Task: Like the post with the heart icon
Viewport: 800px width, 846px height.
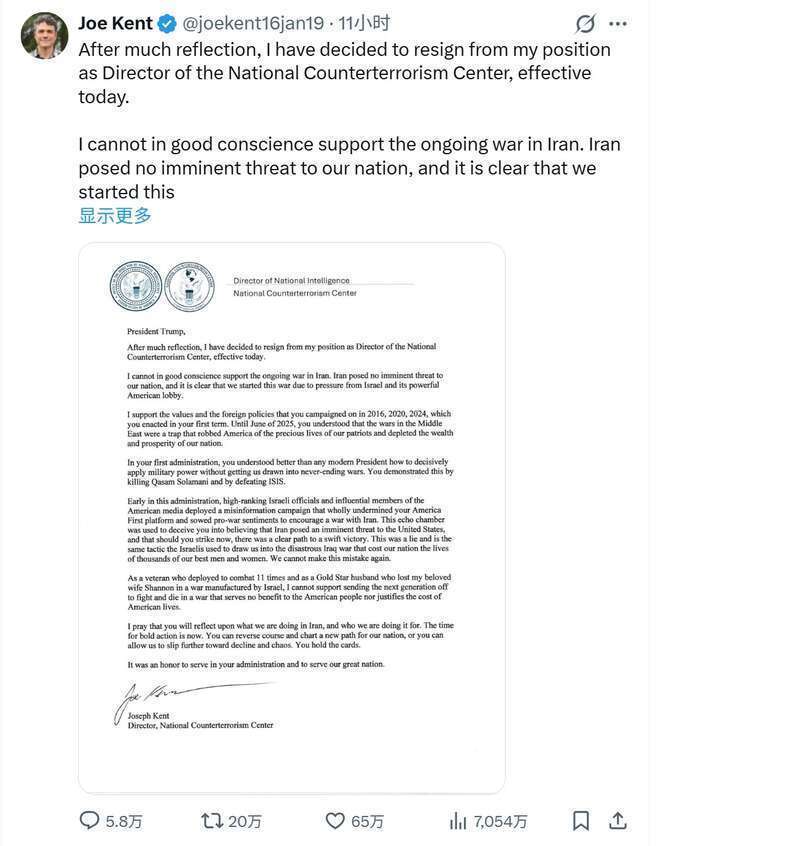Action: [x=336, y=821]
